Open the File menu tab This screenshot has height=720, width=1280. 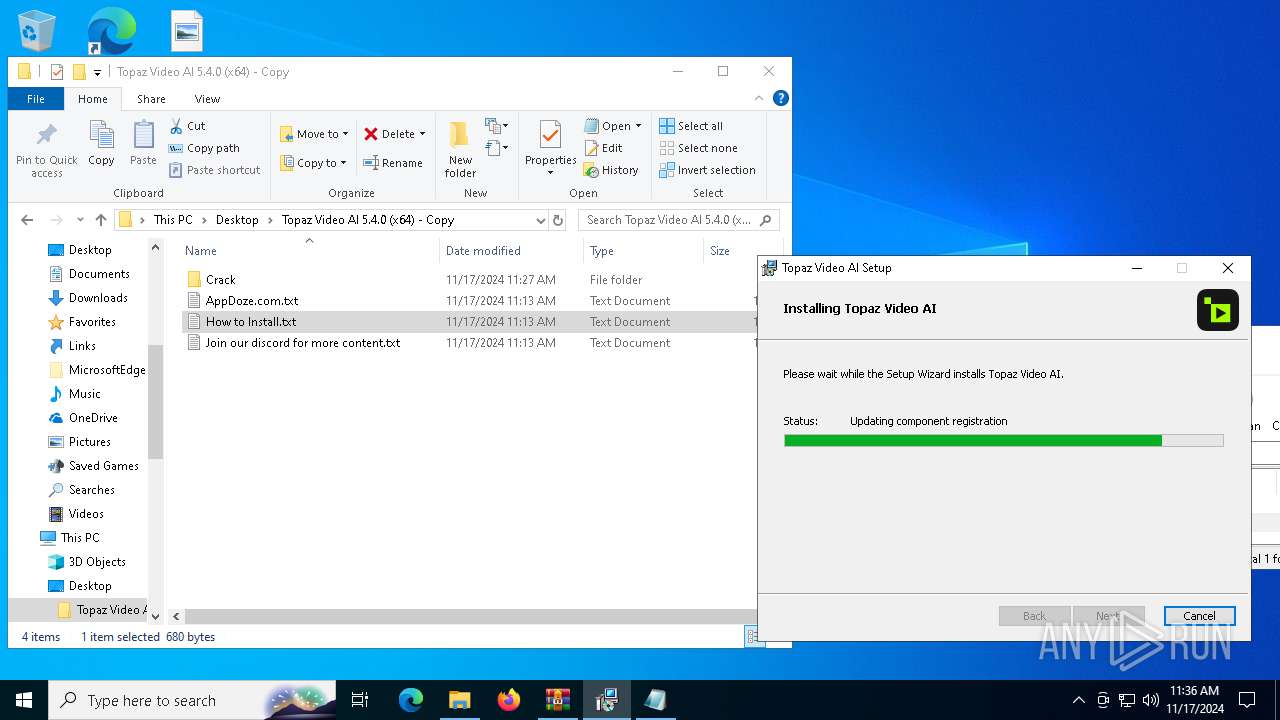pyautogui.click(x=36, y=99)
